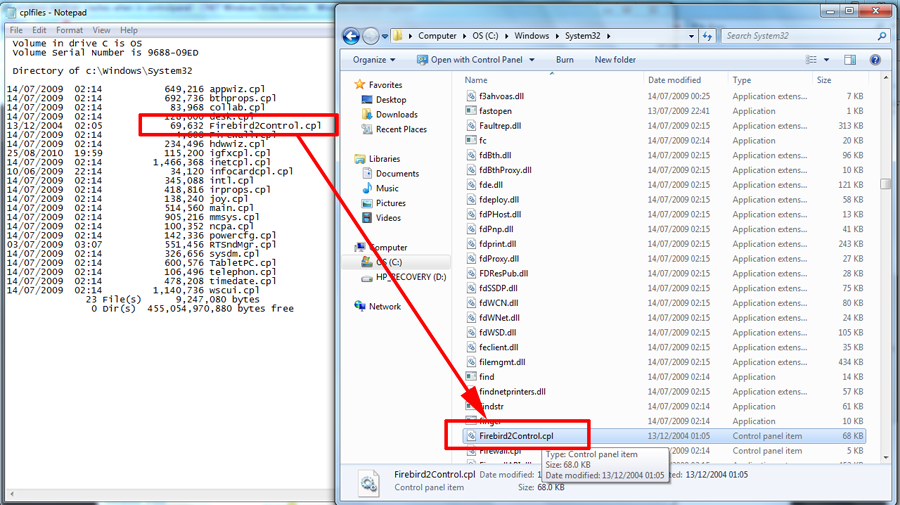This screenshot has width=900, height=505.
Task: Go forward in Explorer navigation
Action: click(371, 36)
